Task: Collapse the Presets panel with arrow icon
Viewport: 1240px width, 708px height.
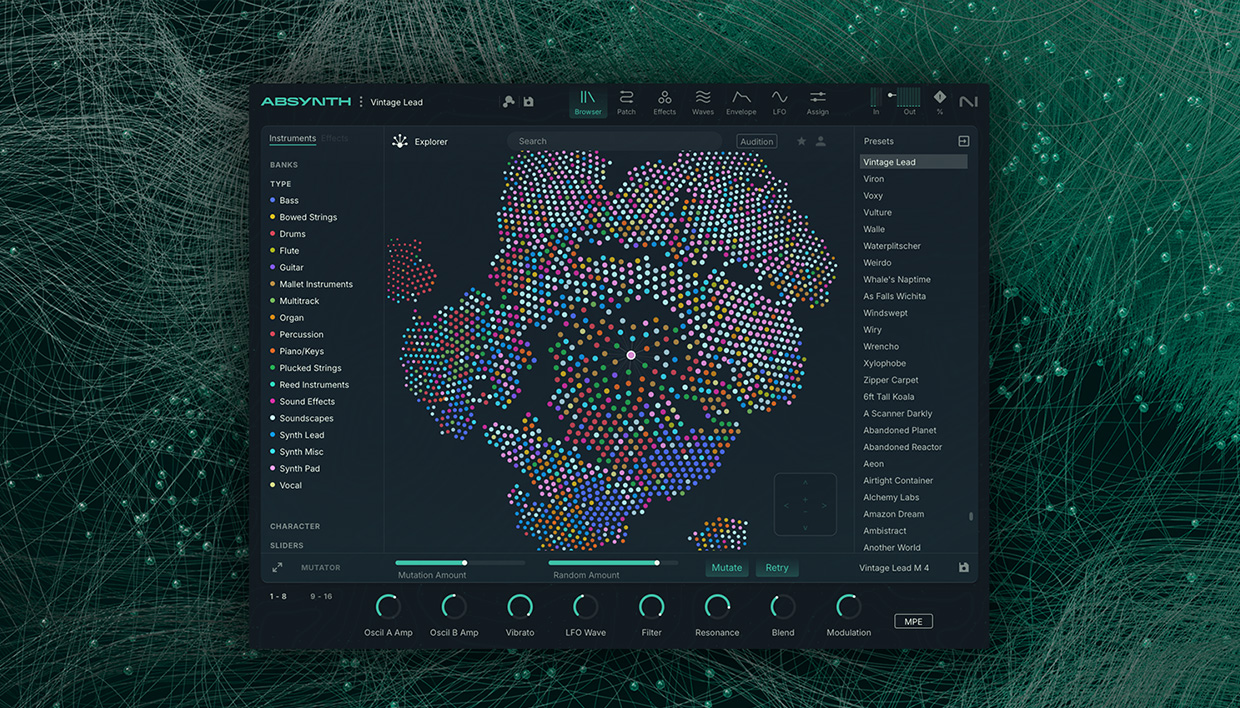Action: pyautogui.click(x=964, y=142)
